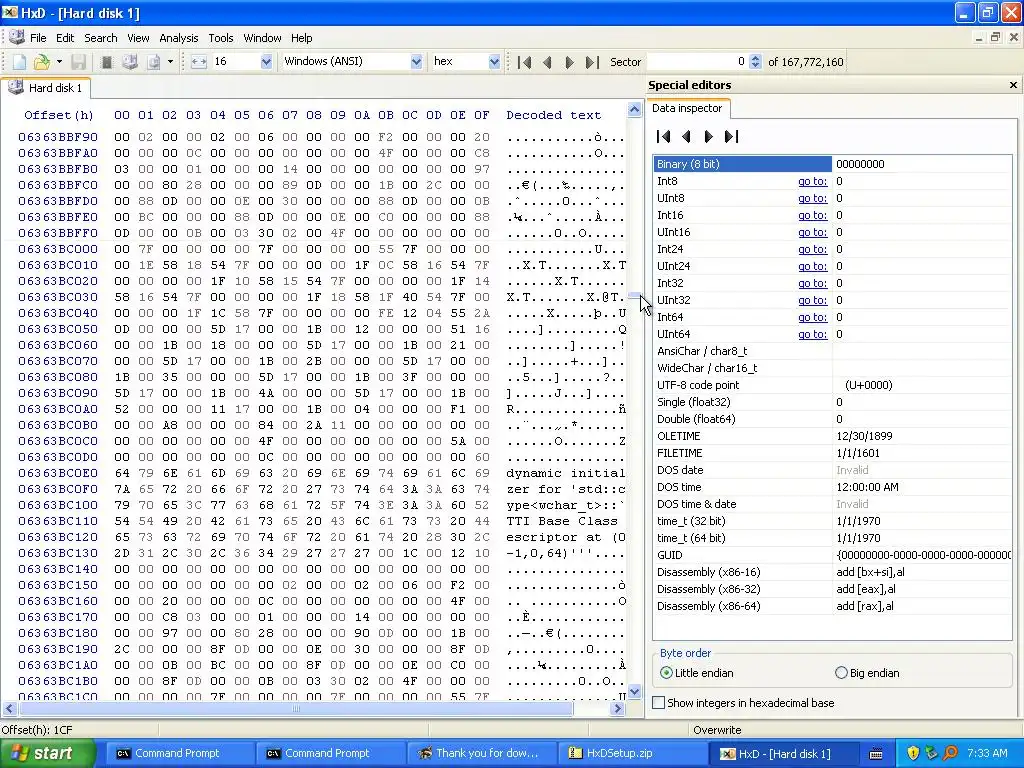Open the Help menu
The height and width of the screenshot is (768, 1024).
pos(302,38)
